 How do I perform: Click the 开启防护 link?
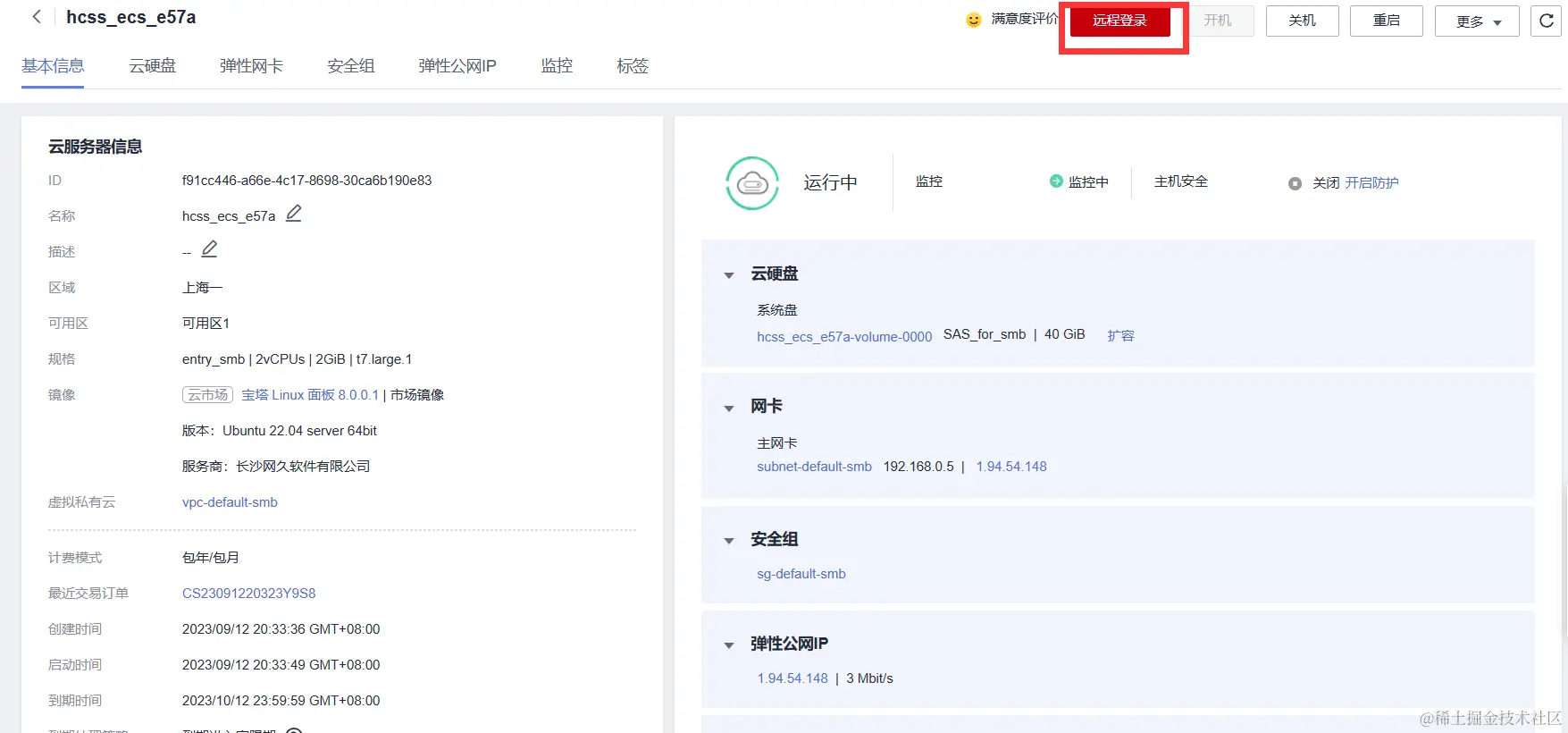pyautogui.click(x=1372, y=183)
